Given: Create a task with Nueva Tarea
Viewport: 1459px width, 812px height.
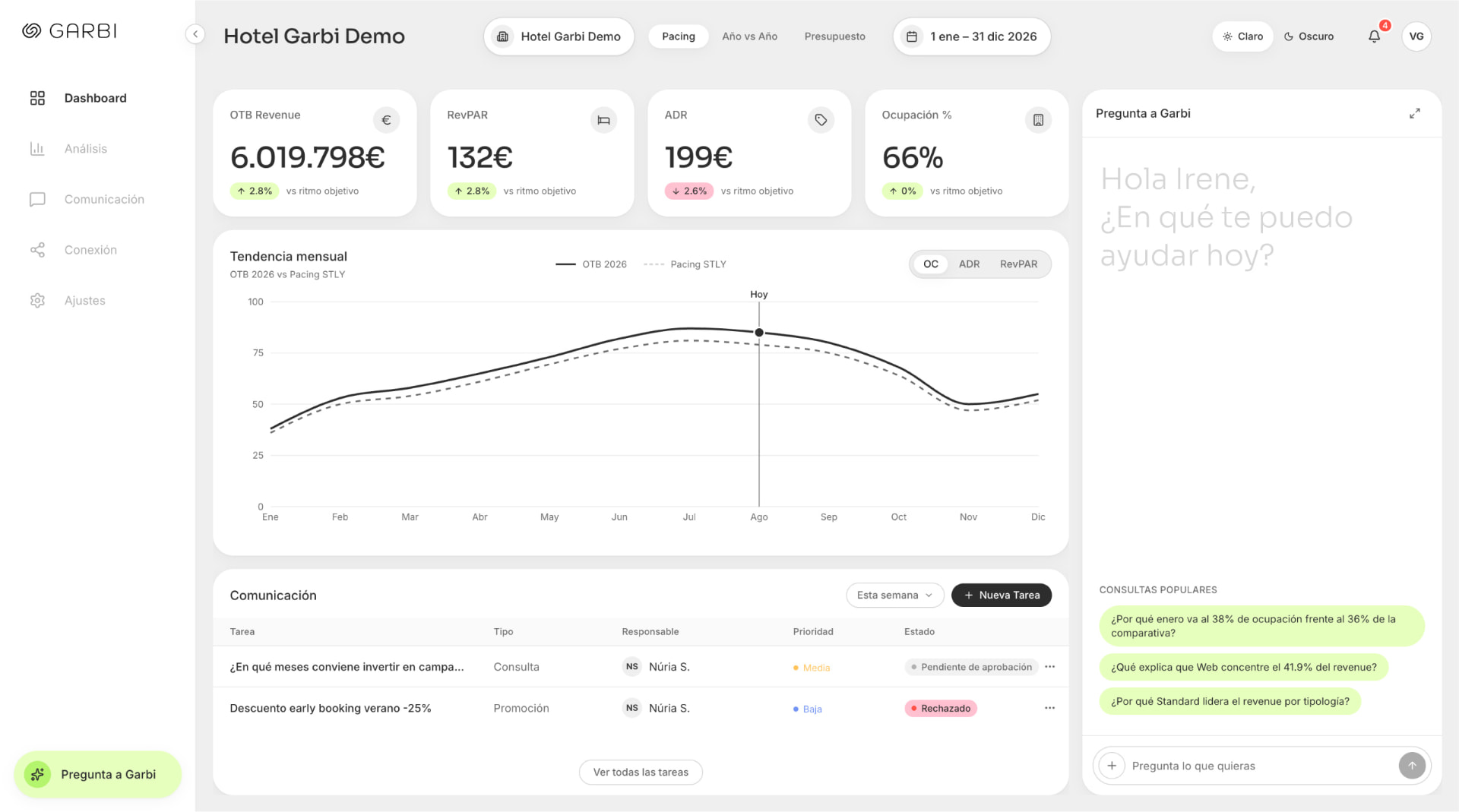Looking at the screenshot, I should click(x=1002, y=596).
